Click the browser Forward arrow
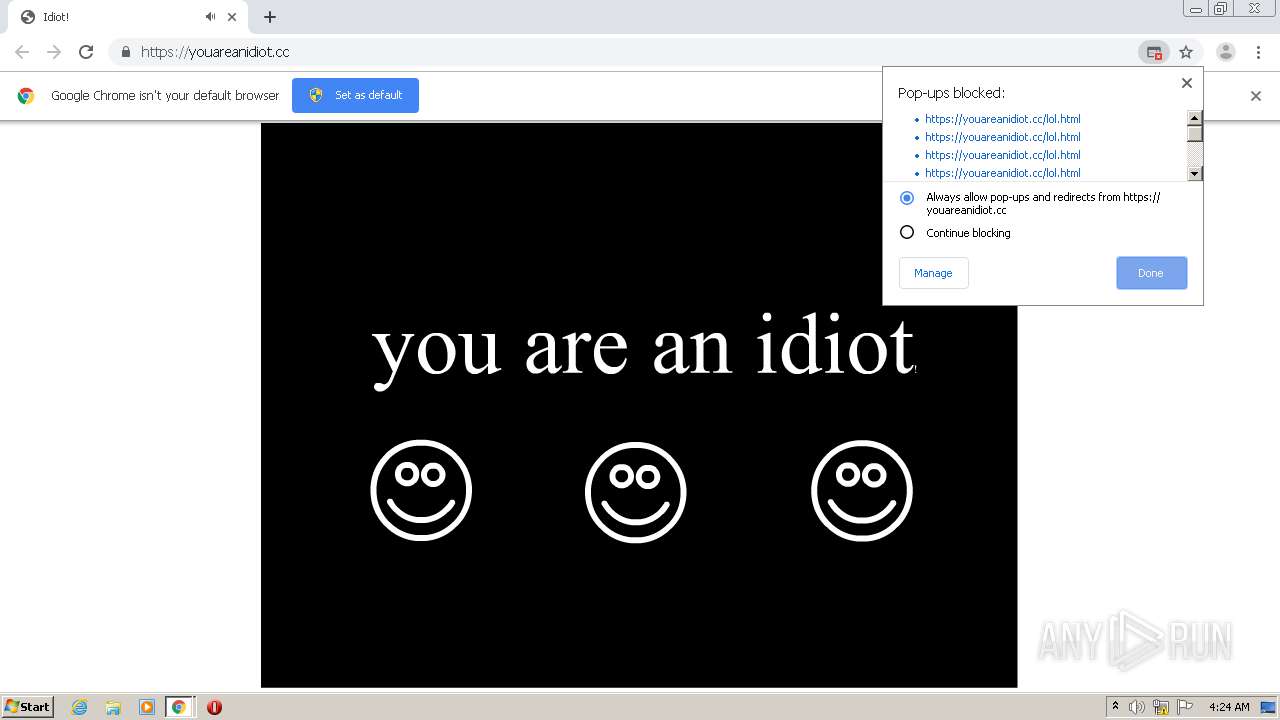 click(54, 52)
